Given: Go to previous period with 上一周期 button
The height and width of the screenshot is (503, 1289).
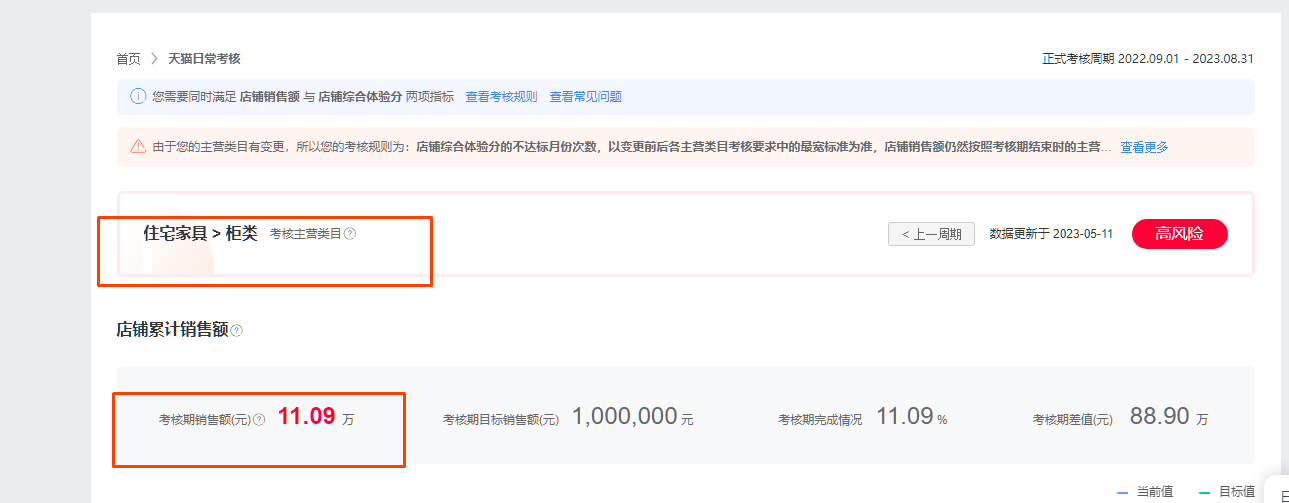Looking at the screenshot, I should (x=931, y=234).
